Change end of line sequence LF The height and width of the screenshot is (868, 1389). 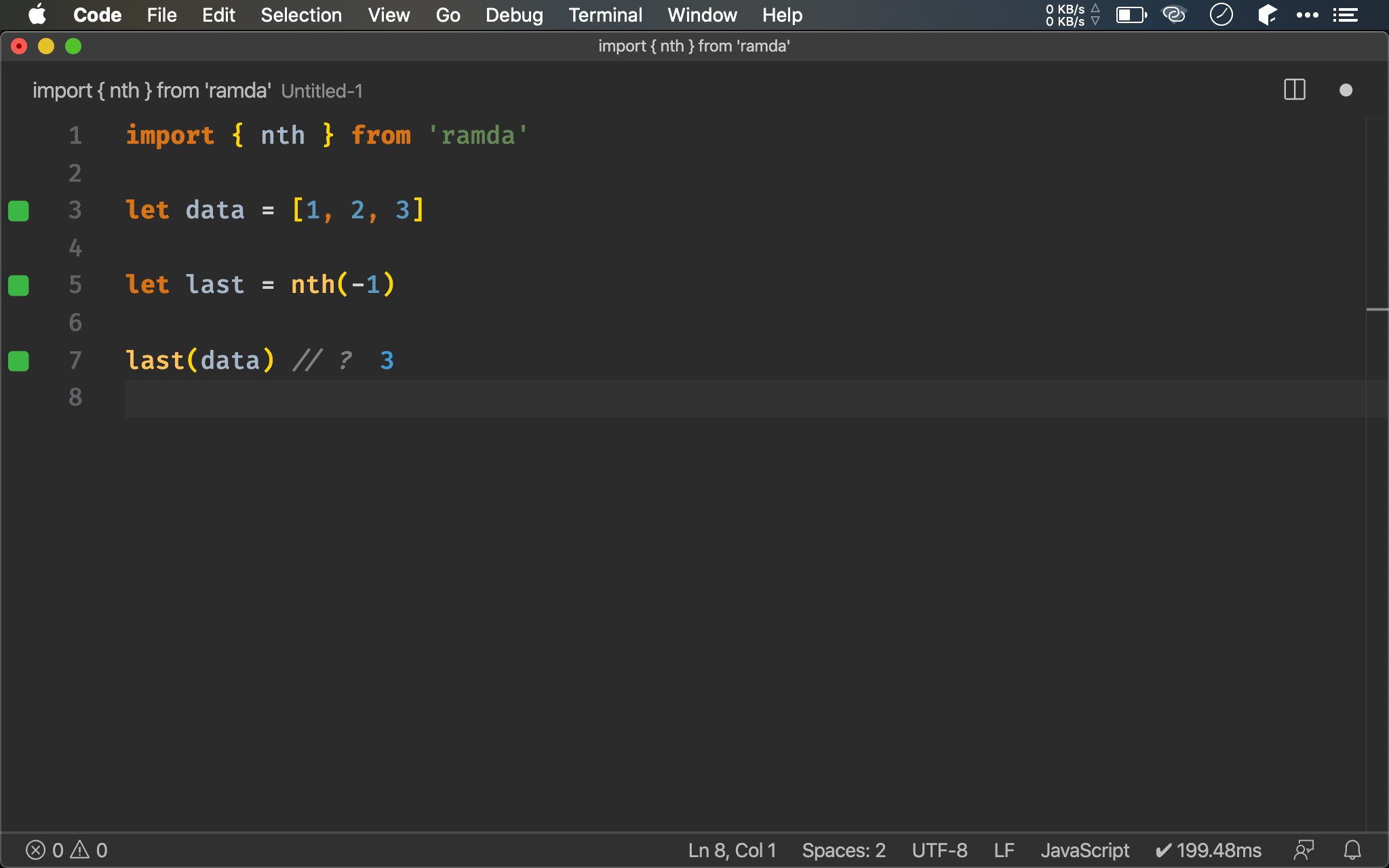coord(1004,850)
